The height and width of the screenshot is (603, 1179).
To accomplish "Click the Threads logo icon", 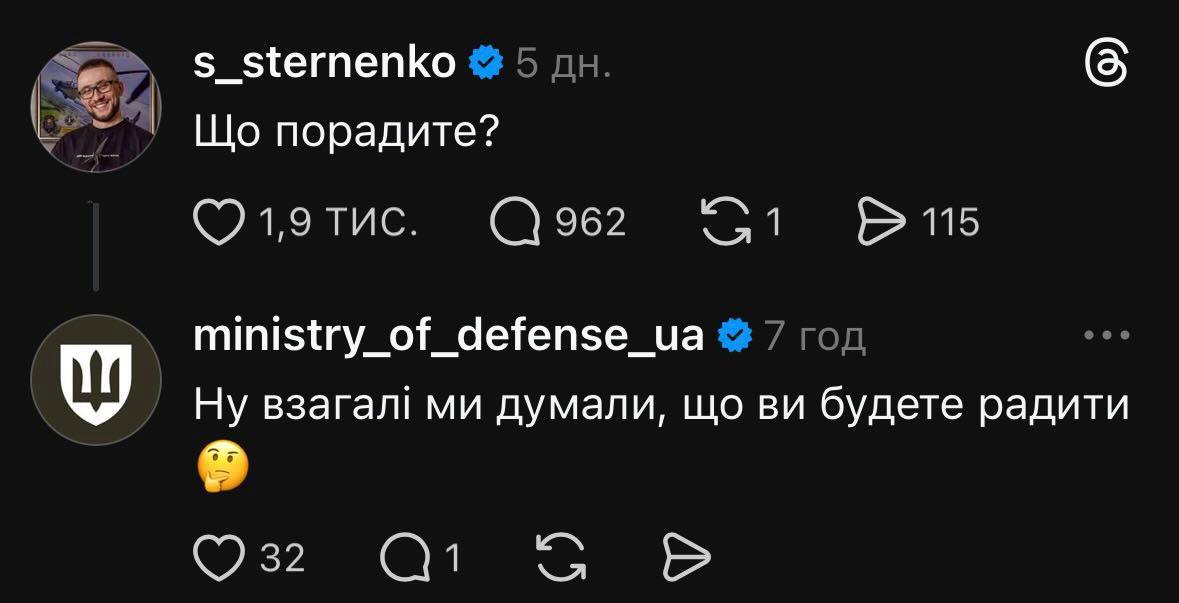I will [x=1108, y=67].
